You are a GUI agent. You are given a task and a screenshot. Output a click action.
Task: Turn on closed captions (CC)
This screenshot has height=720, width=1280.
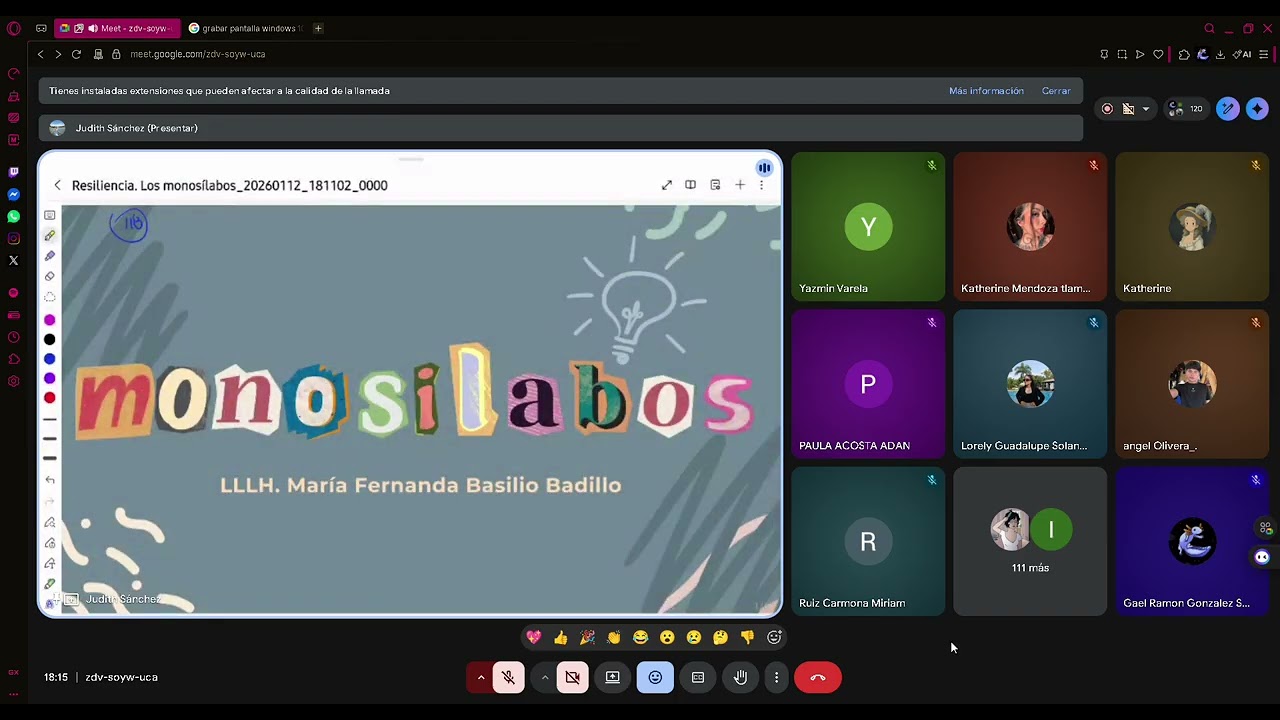698,677
